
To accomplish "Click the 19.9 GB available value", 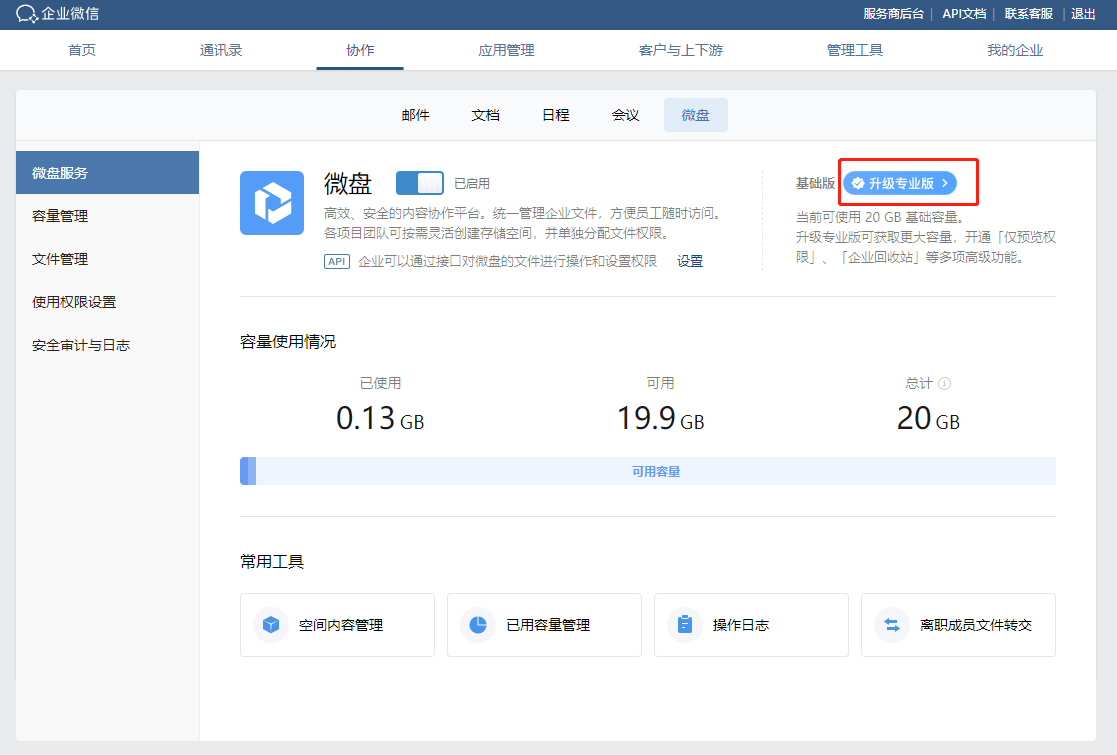I will 660,418.
